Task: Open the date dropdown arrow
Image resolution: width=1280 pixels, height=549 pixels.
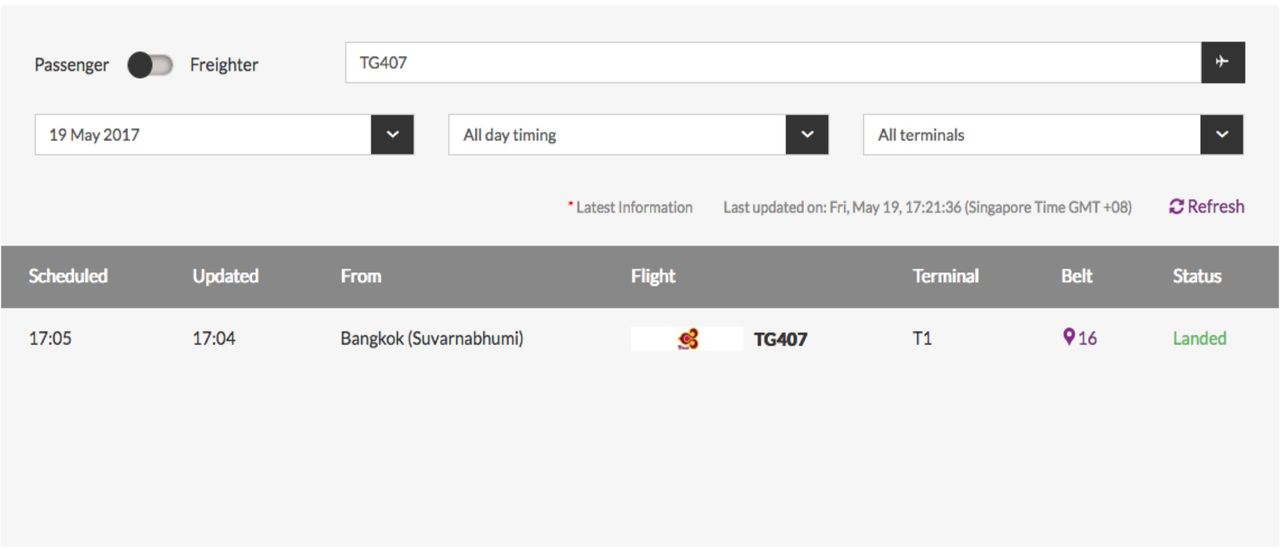Action: coord(392,135)
